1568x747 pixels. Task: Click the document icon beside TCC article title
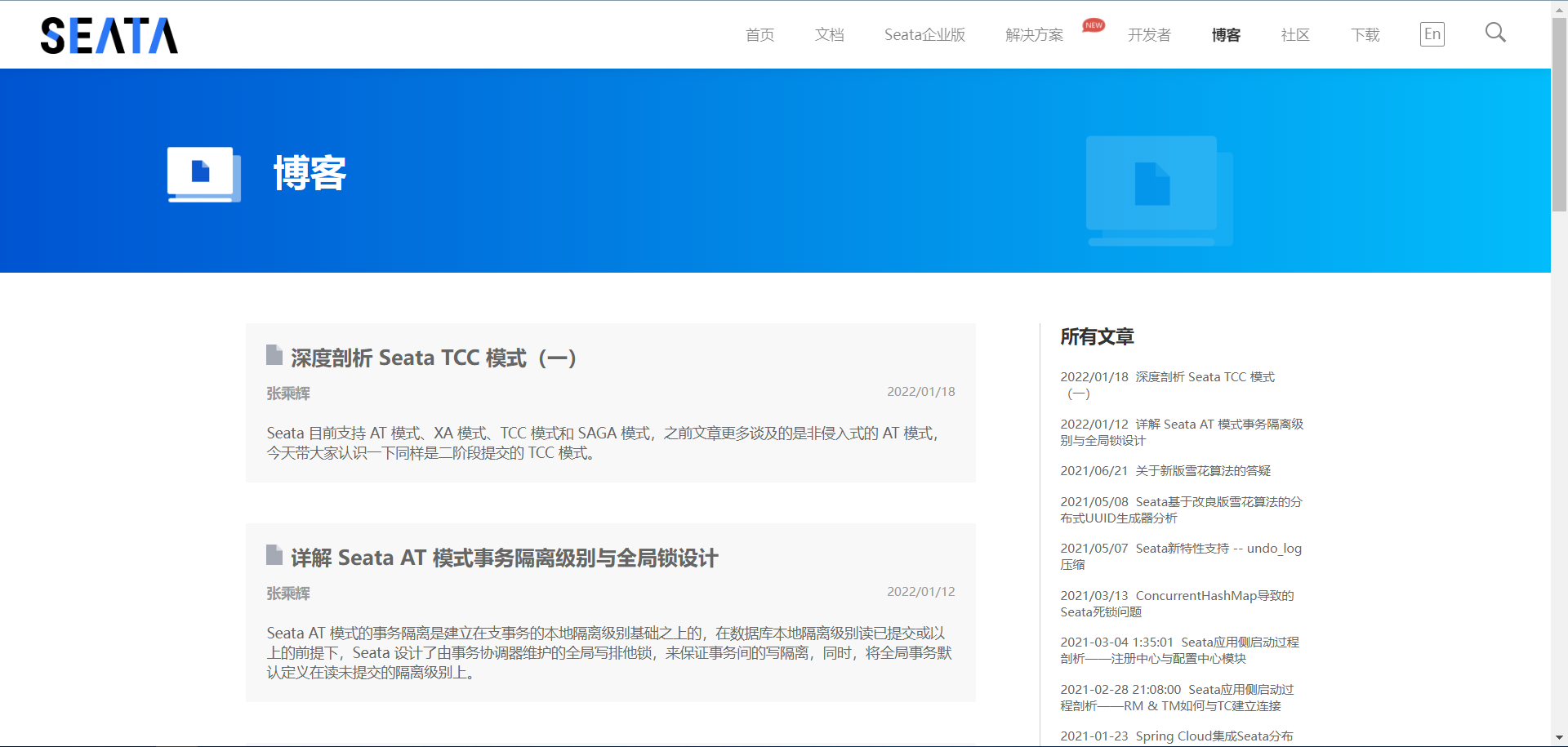tap(274, 355)
